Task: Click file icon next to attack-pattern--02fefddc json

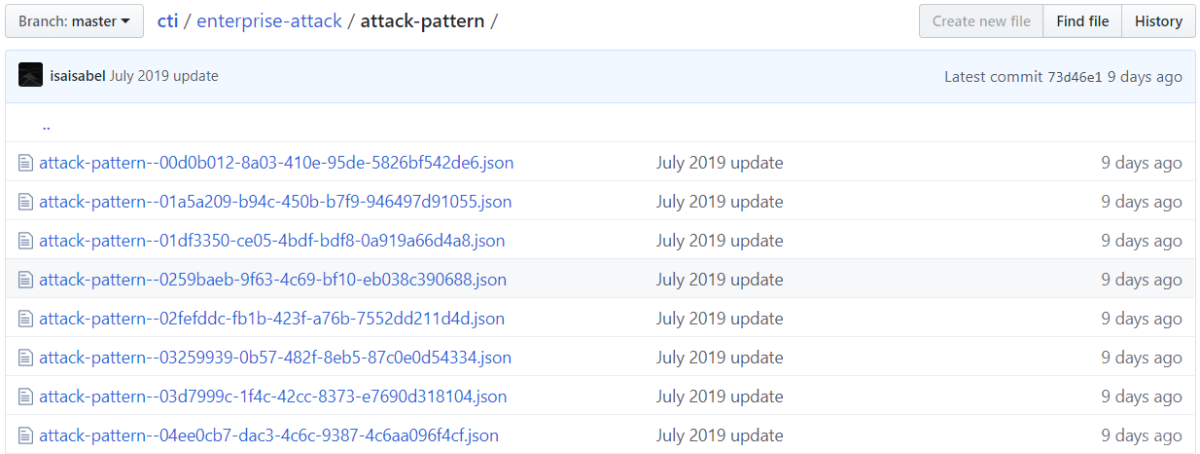Action: (26, 319)
